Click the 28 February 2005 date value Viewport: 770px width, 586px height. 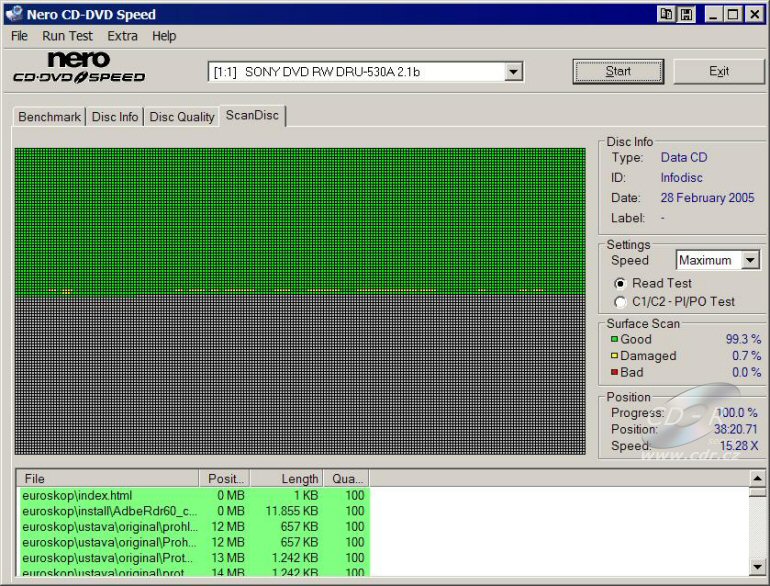[707, 197]
